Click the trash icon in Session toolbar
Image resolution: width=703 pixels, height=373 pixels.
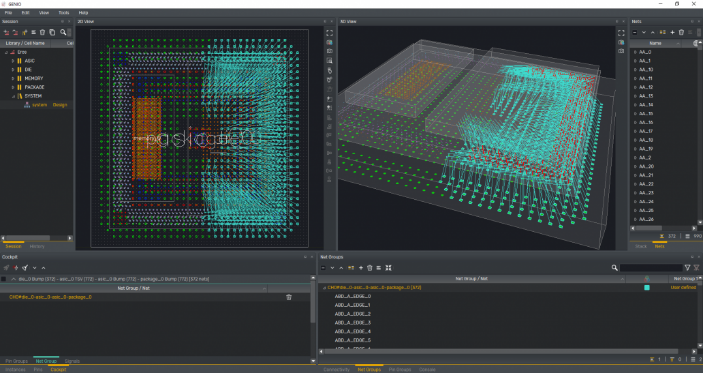coord(43,32)
